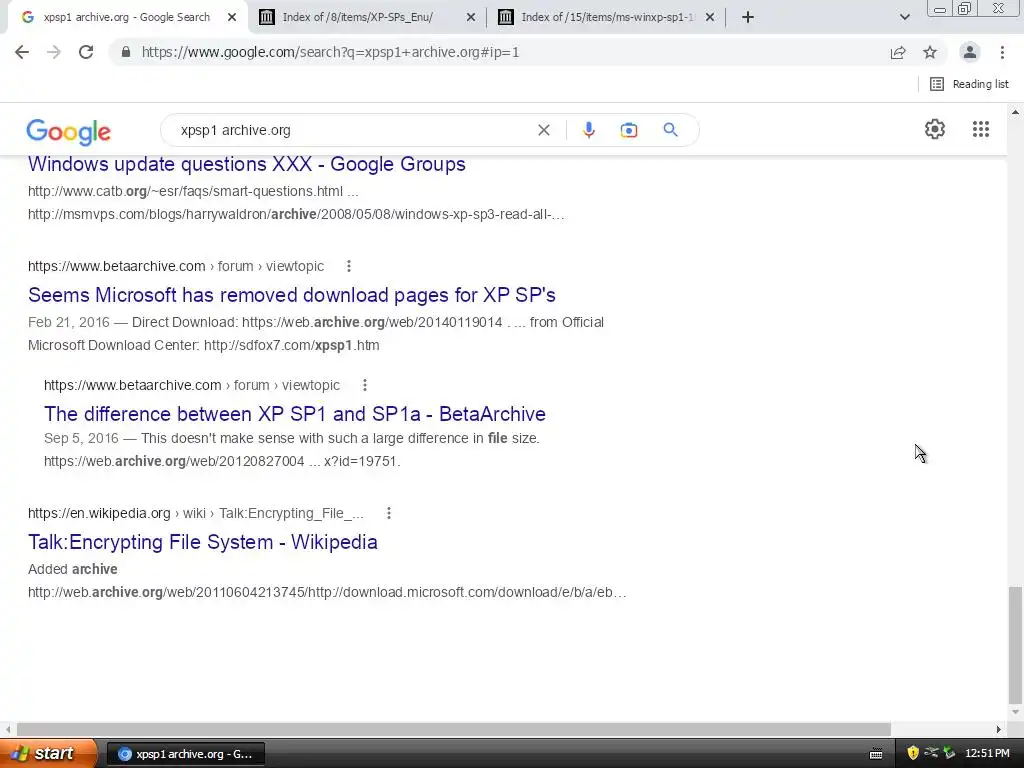The height and width of the screenshot is (768, 1024).
Task: Click horizontal scrollbar right arrow
Action: 999,729
